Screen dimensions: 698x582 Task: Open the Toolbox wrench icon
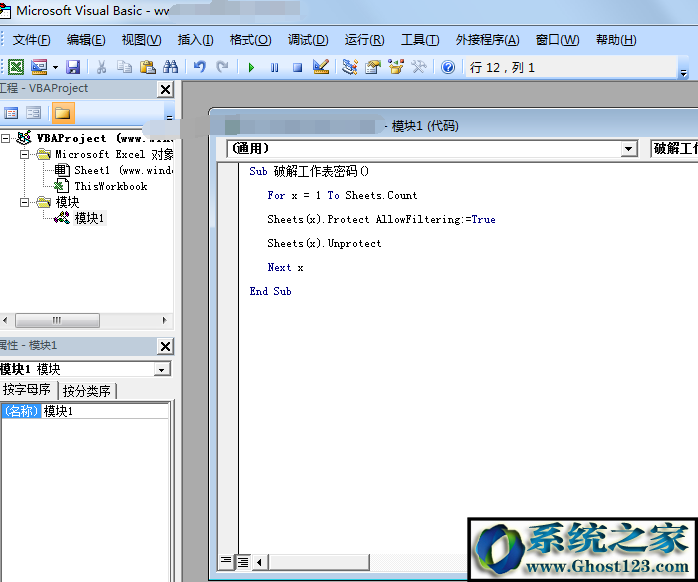click(x=418, y=67)
